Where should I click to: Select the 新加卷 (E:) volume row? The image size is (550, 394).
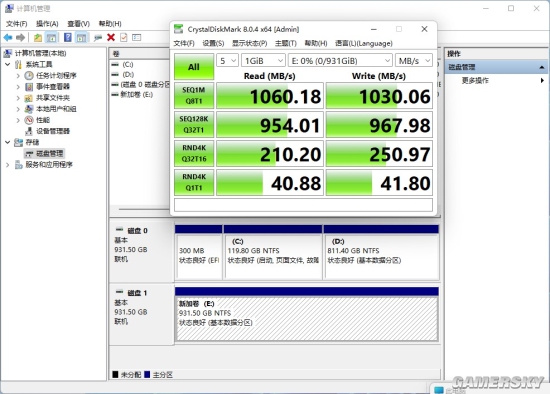140,95
